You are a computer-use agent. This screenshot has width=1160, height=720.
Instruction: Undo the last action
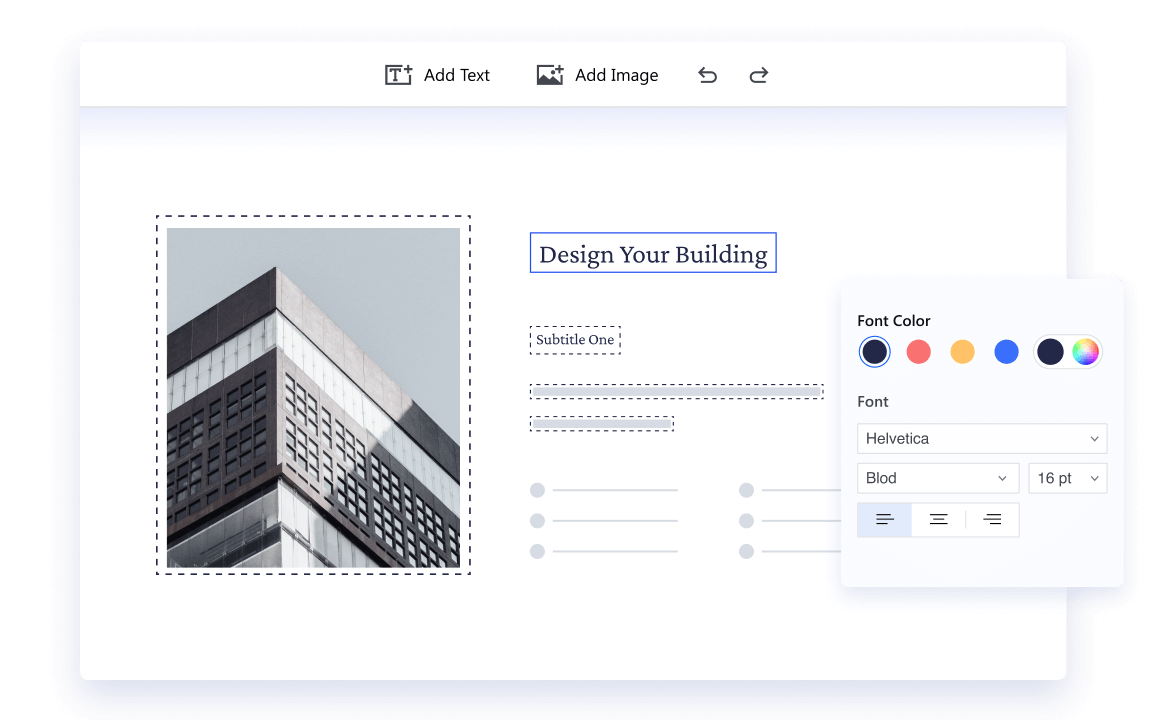pos(708,75)
